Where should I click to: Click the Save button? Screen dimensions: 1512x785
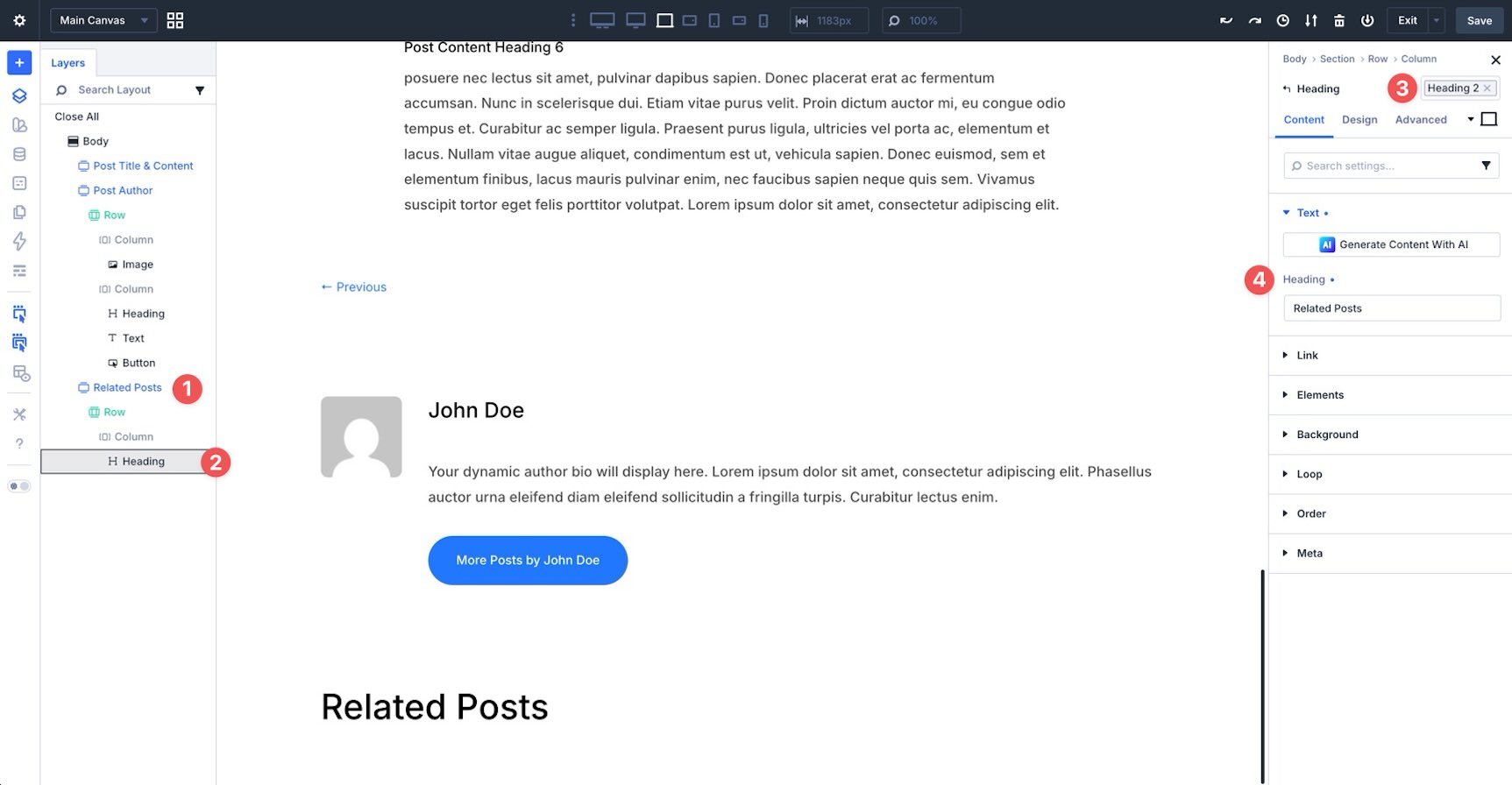tap(1479, 20)
